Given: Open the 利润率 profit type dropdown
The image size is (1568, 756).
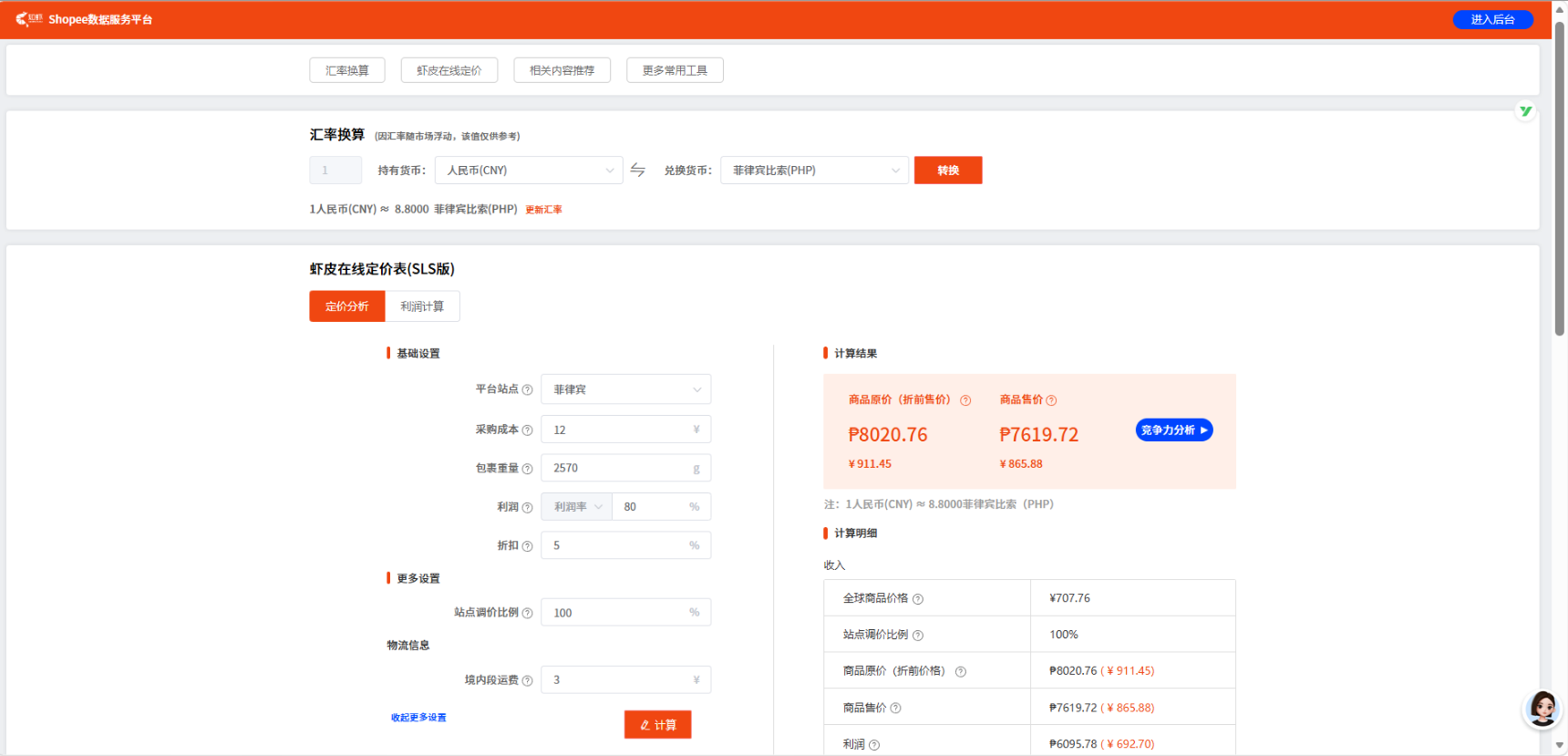Looking at the screenshot, I should click(x=577, y=507).
